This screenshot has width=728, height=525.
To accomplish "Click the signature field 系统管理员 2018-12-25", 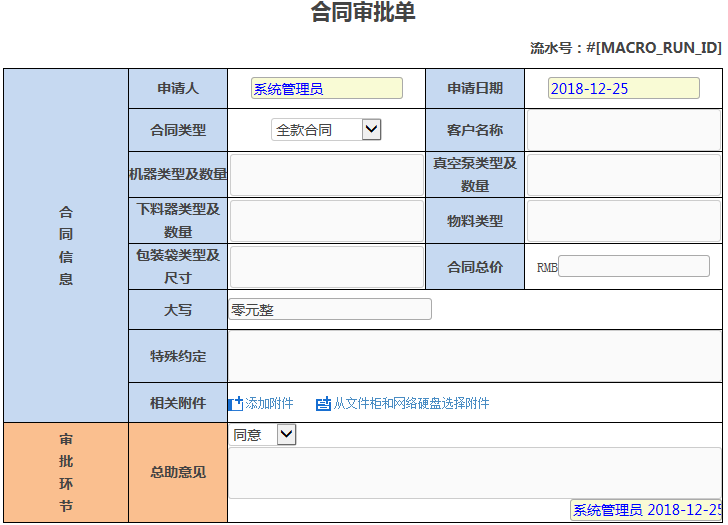I will pyautogui.click(x=646, y=510).
